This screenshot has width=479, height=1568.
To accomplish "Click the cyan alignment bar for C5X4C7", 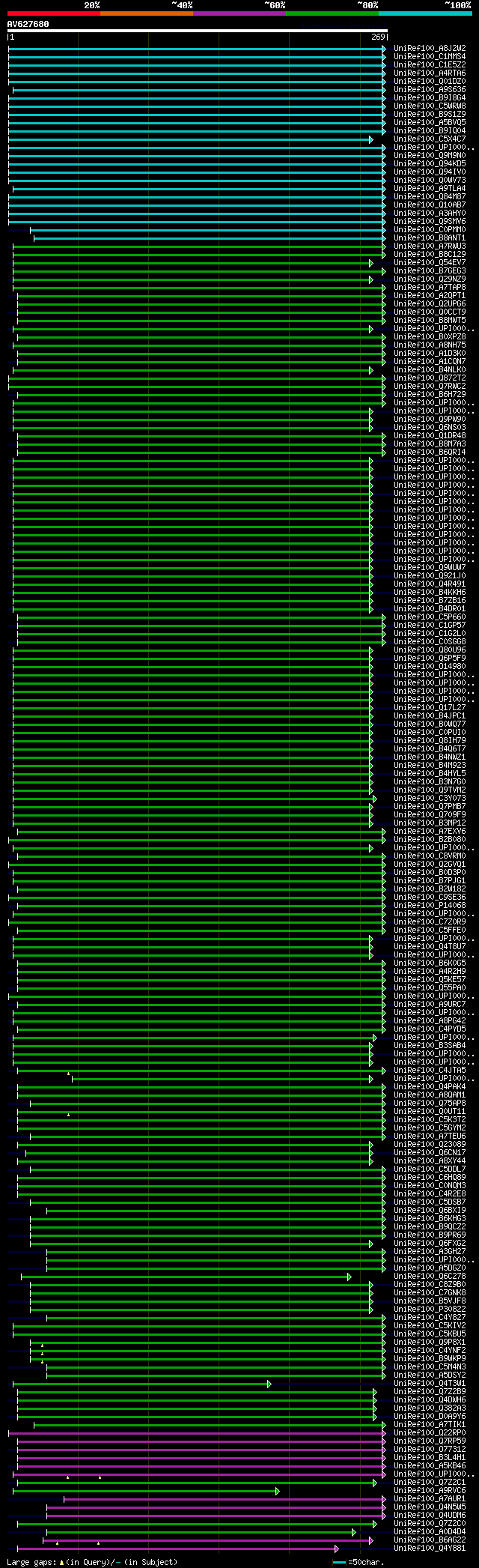I will pos(190,139).
